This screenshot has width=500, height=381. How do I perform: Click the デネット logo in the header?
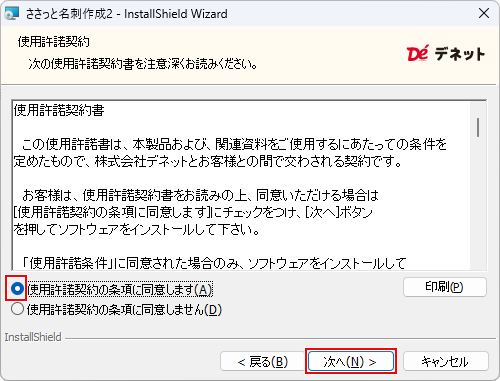point(446,54)
